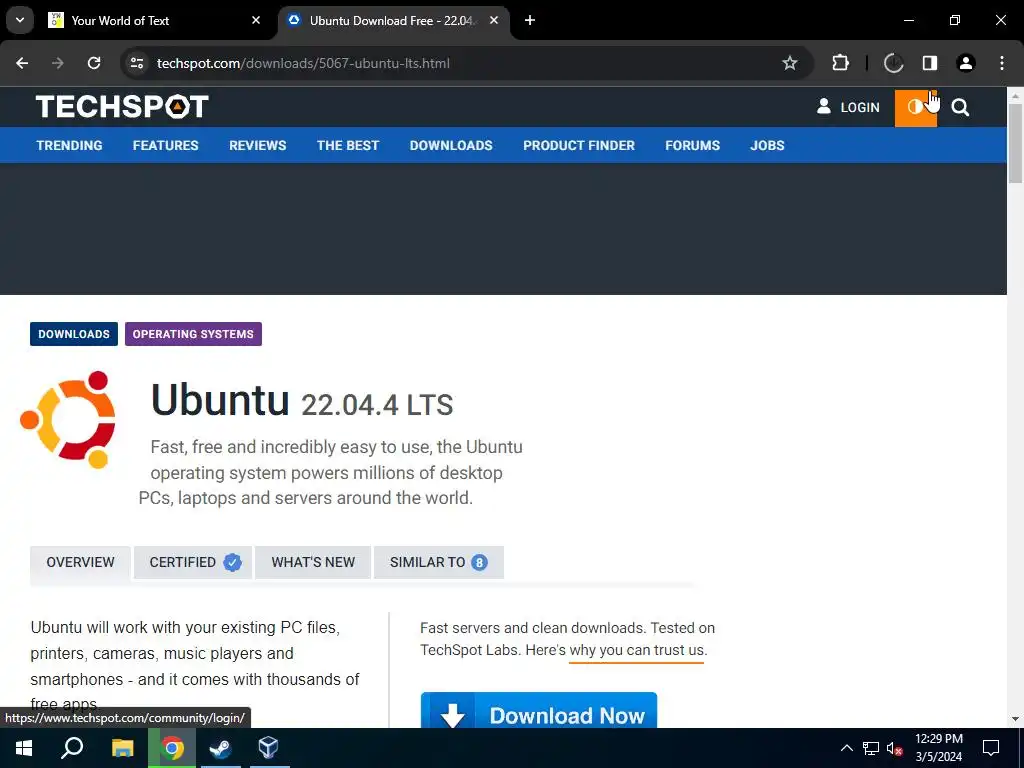Open the PRODUCT FINDER menu
This screenshot has width=1024, height=768.
pos(579,145)
